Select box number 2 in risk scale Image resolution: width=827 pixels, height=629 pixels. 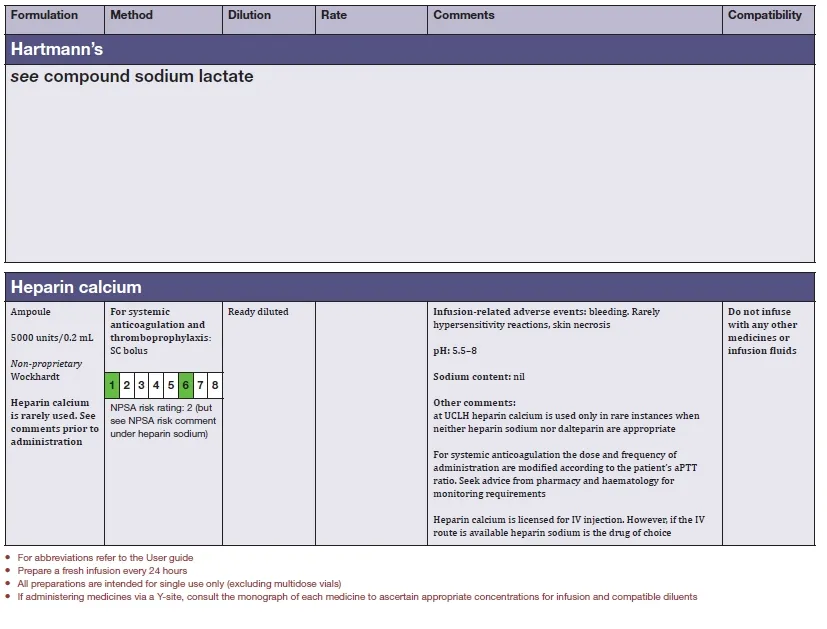click(127, 385)
